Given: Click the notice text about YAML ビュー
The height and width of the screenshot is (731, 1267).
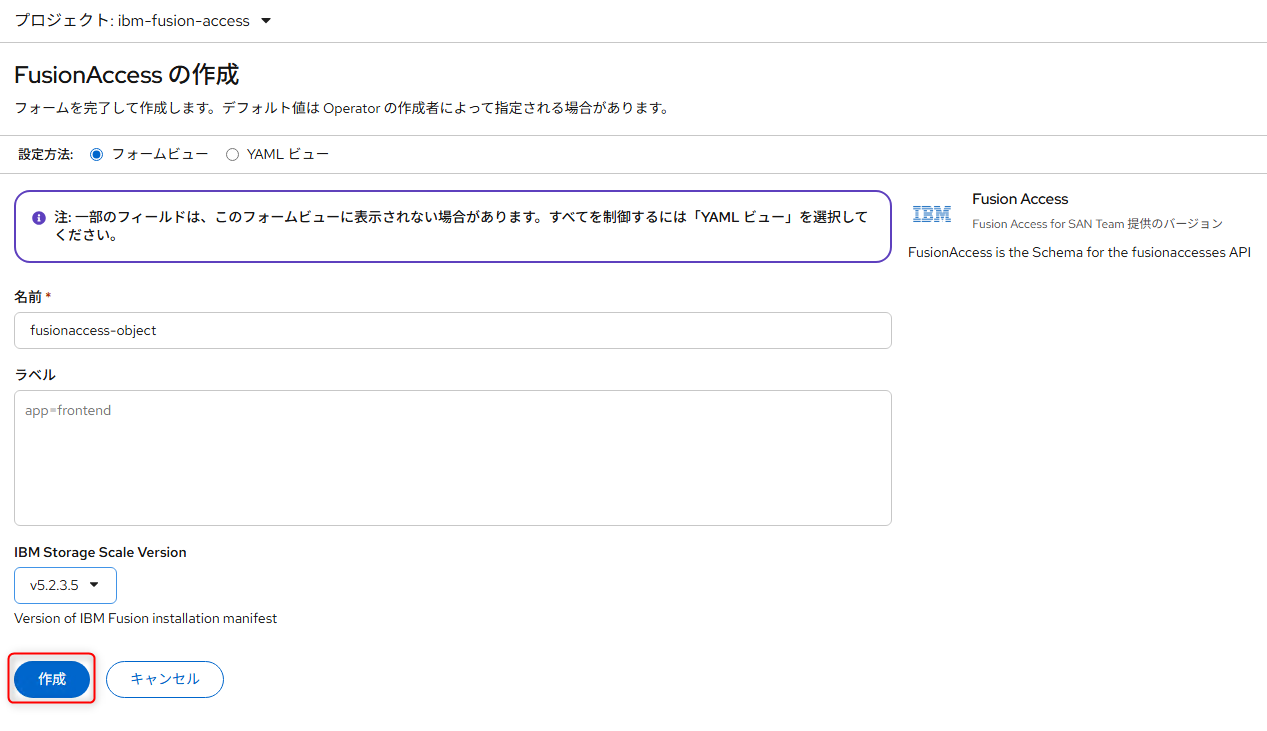Looking at the screenshot, I should (461, 227).
